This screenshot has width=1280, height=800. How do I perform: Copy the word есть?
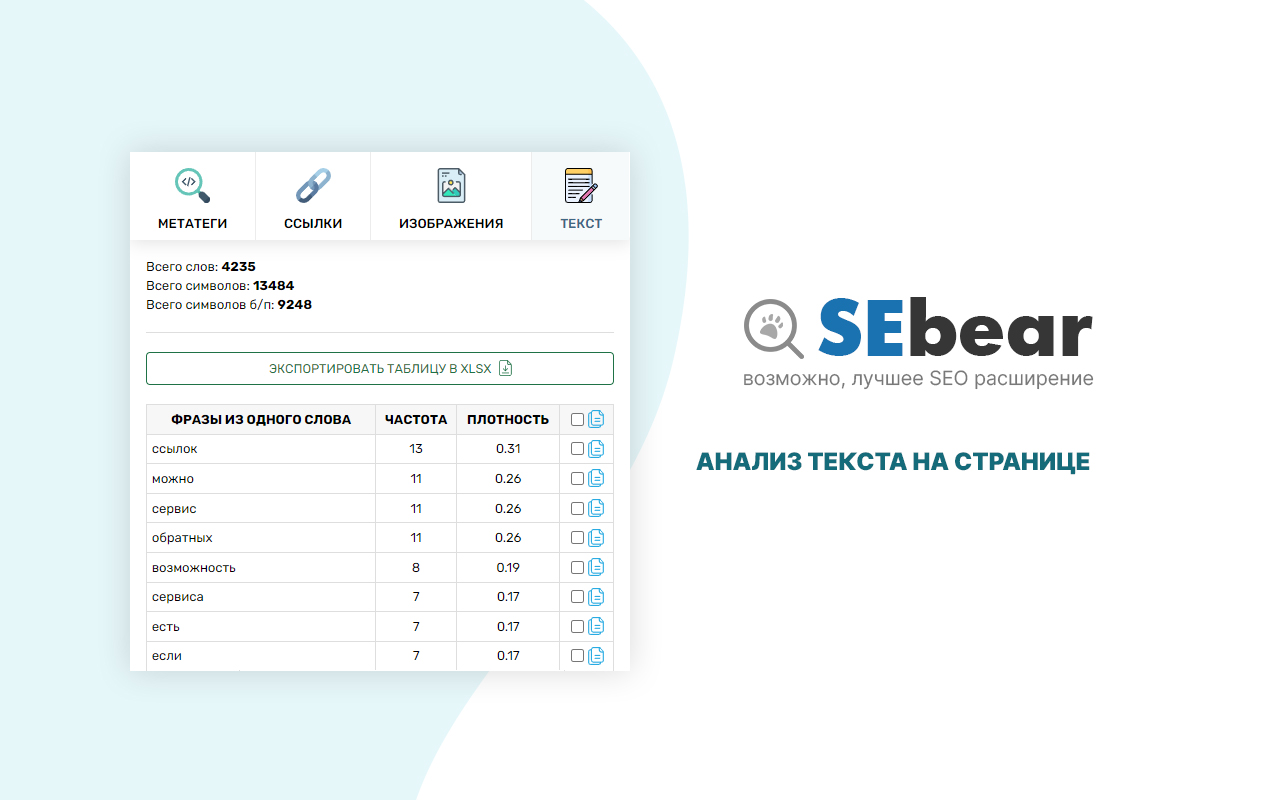coord(596,626)
